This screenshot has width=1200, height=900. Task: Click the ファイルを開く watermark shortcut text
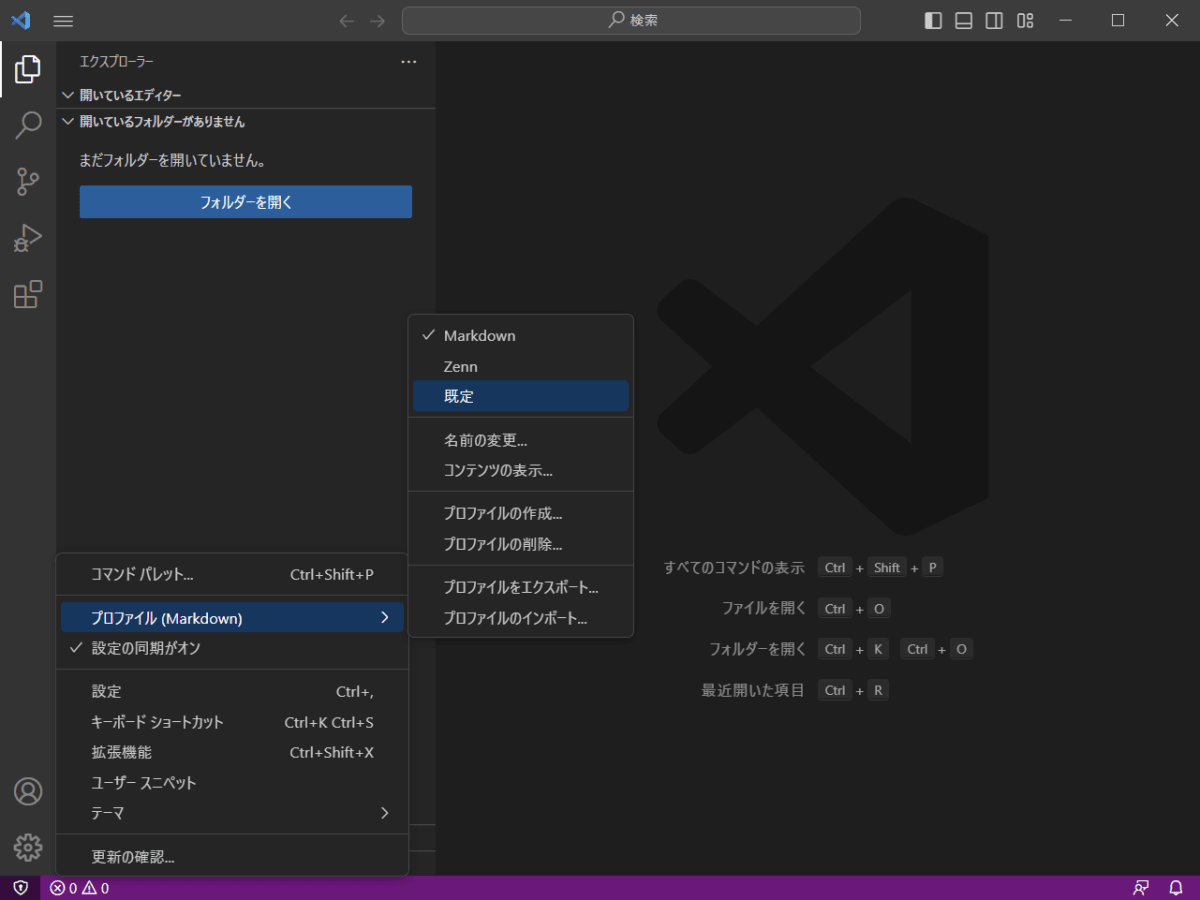tap(763, 608)
